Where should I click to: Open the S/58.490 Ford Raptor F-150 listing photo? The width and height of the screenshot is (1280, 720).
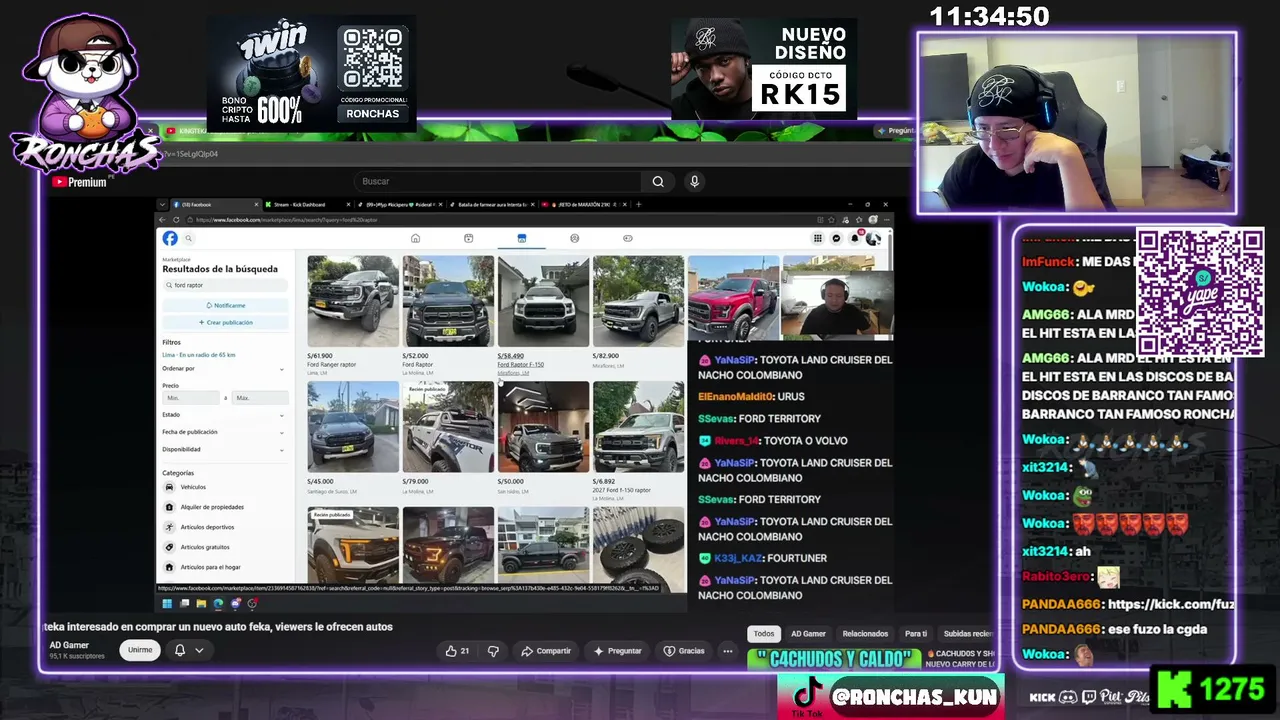coord(543,301)
